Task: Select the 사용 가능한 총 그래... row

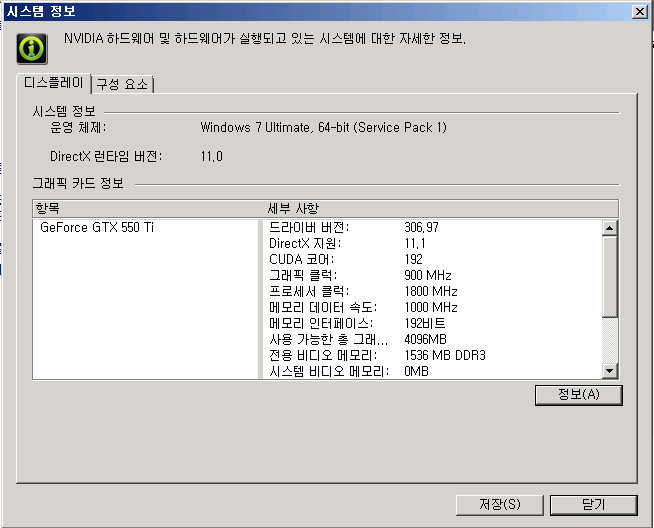Action: [329, 339]
